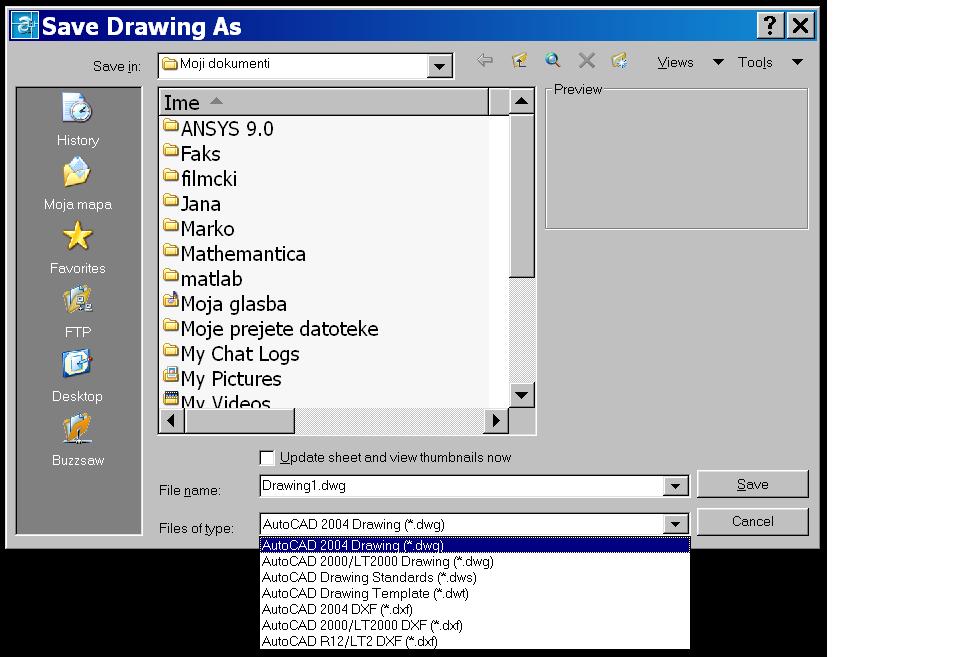The width and height of the screenshot is (960, 657).
Task: Select the Moja glasba folder
Action: click(225, 304)
